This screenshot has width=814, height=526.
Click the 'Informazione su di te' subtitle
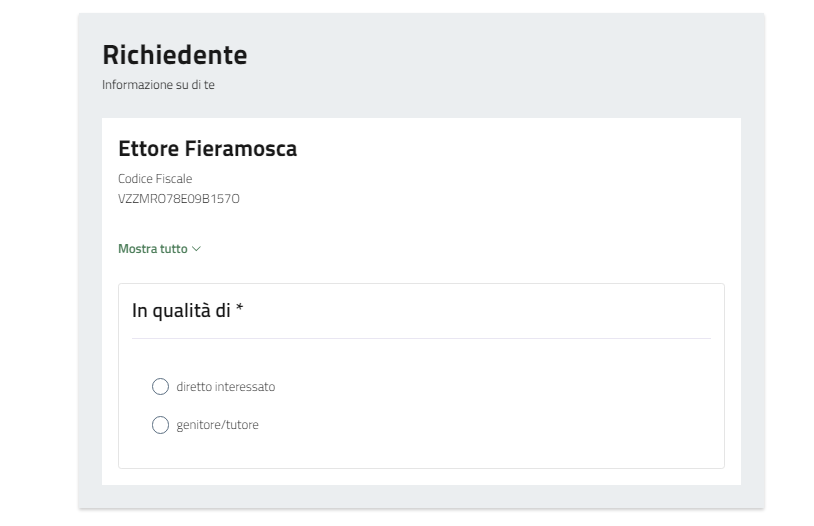point(158,85)
